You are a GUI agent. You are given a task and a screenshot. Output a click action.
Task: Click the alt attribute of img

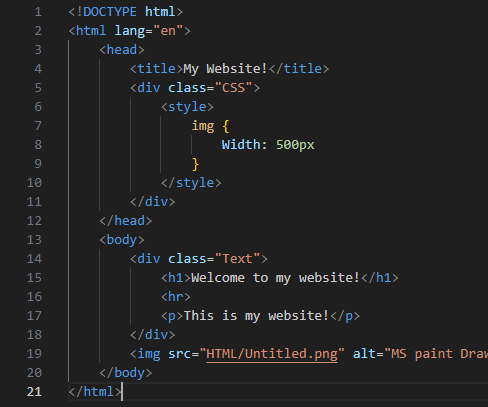click(x=364, y=354)
